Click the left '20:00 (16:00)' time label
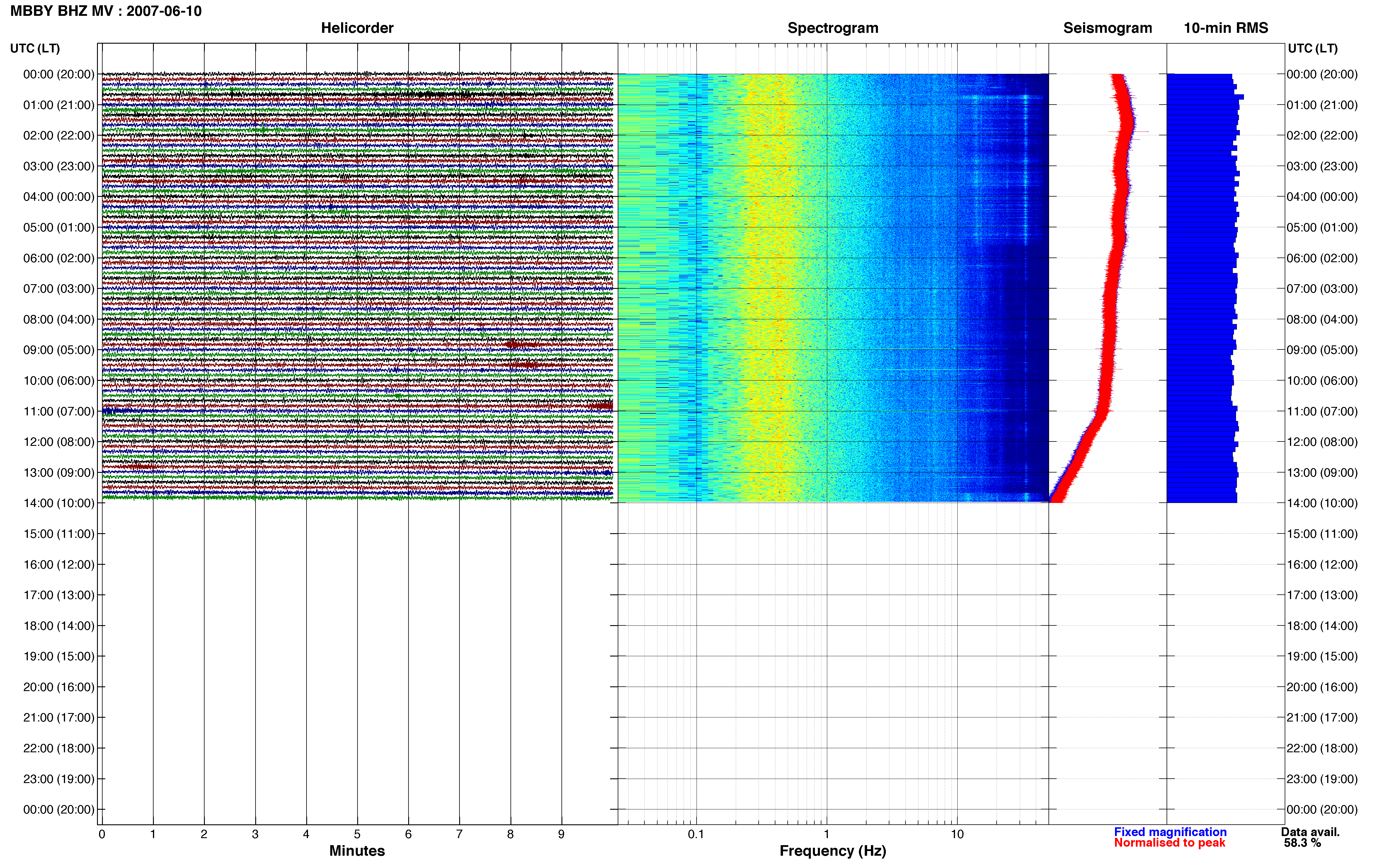The width and height of the screenshot is (1389, 868). (59, 687)
